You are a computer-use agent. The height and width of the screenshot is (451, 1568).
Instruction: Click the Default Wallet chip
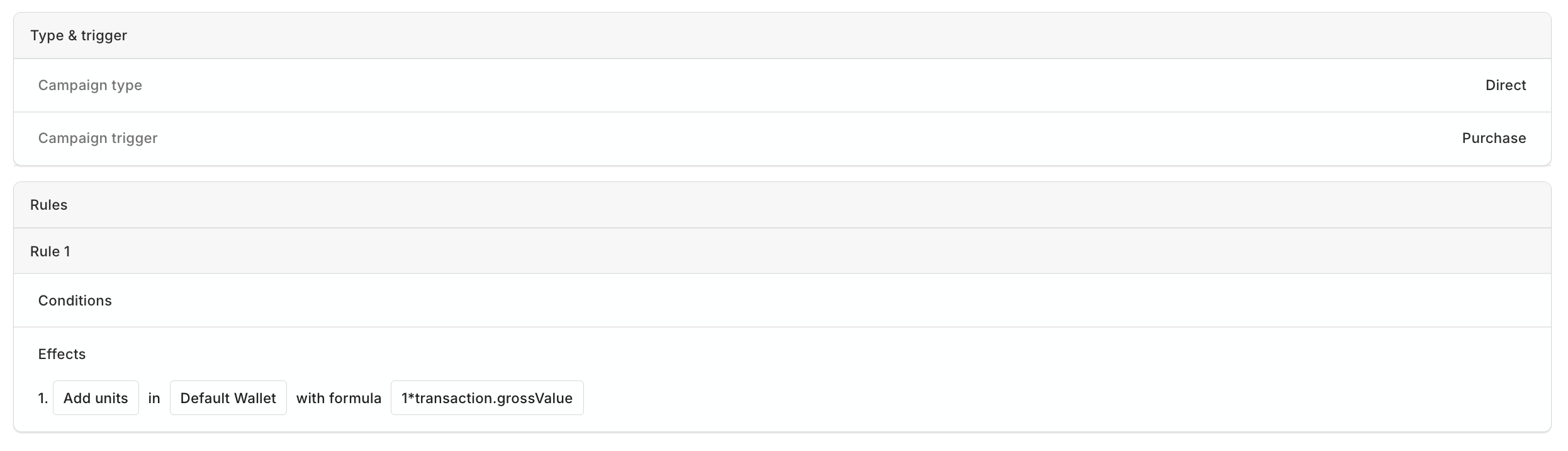point(228,398)
